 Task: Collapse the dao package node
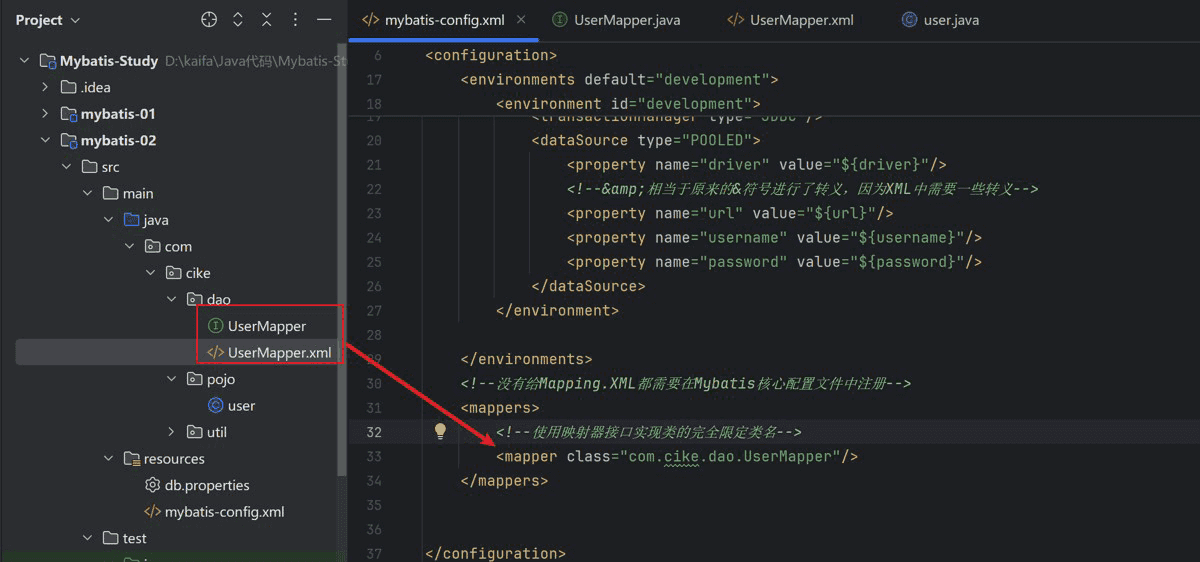point(172,299)
